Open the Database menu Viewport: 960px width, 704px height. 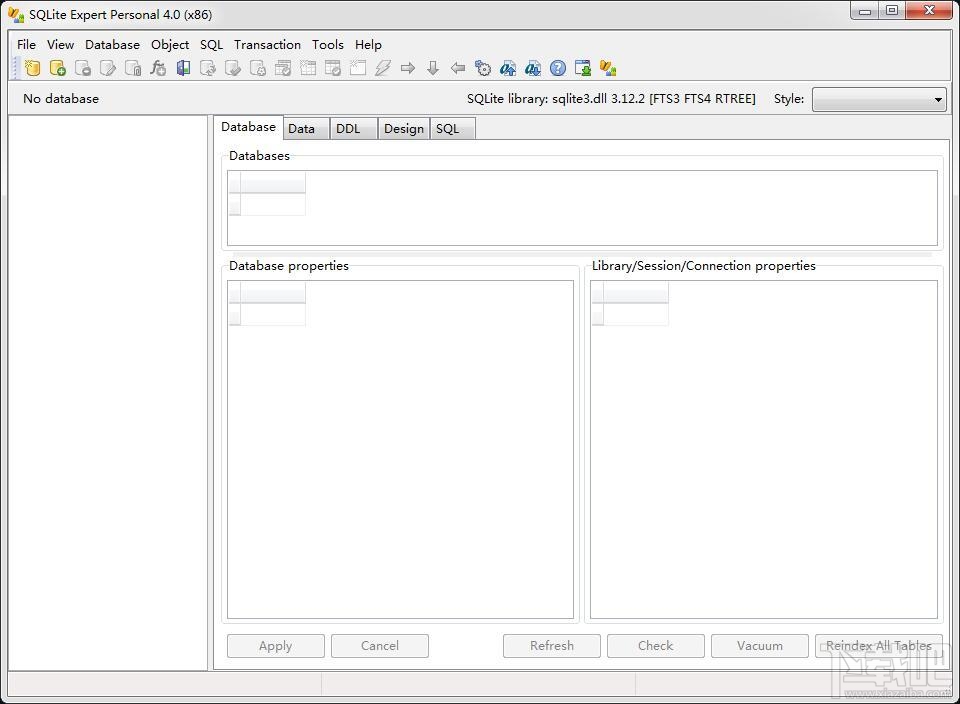113,45
